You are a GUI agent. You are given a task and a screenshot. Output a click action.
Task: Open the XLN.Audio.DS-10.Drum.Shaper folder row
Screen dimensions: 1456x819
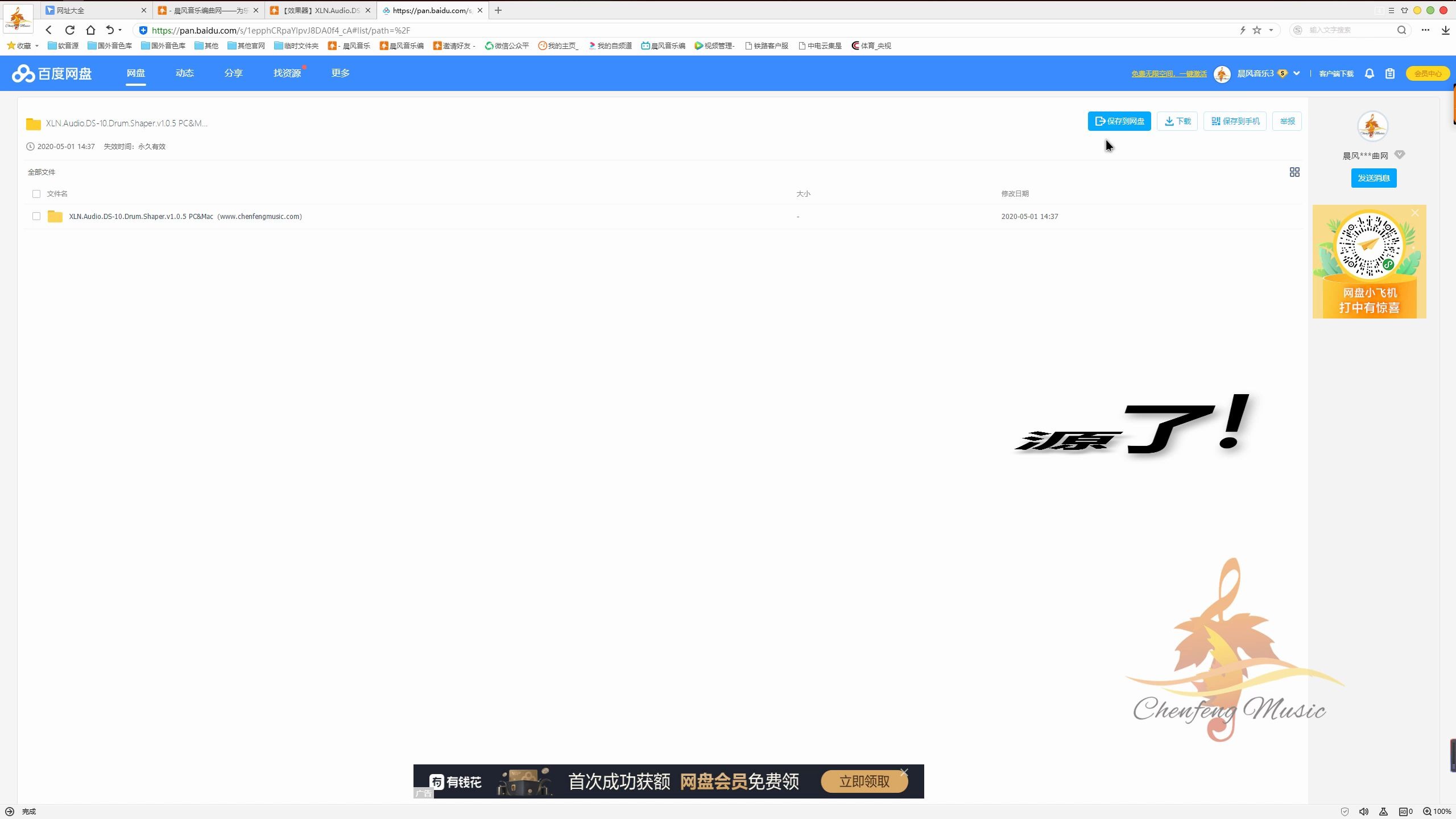pos(185,216)
